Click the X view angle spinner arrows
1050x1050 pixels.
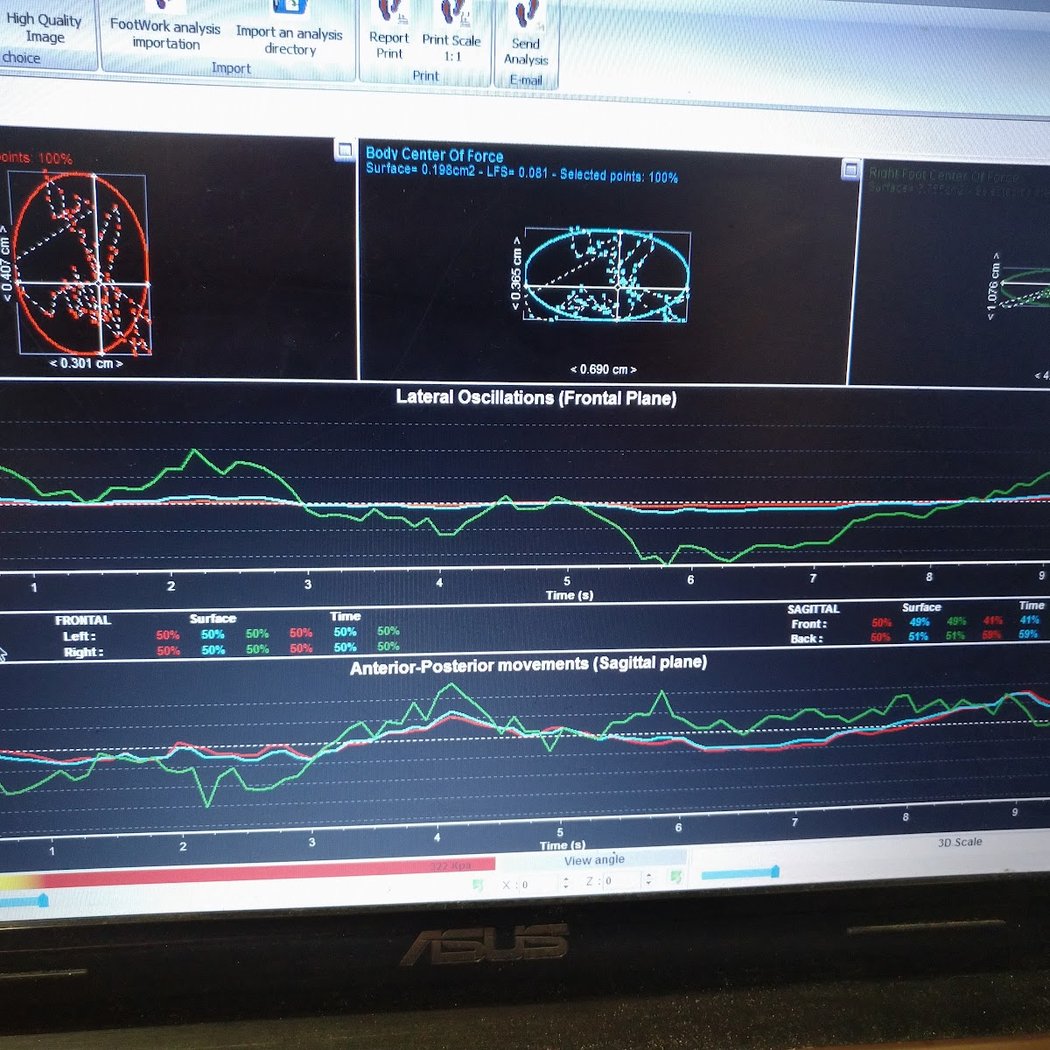pyautogui.click(x=566, y=883)
